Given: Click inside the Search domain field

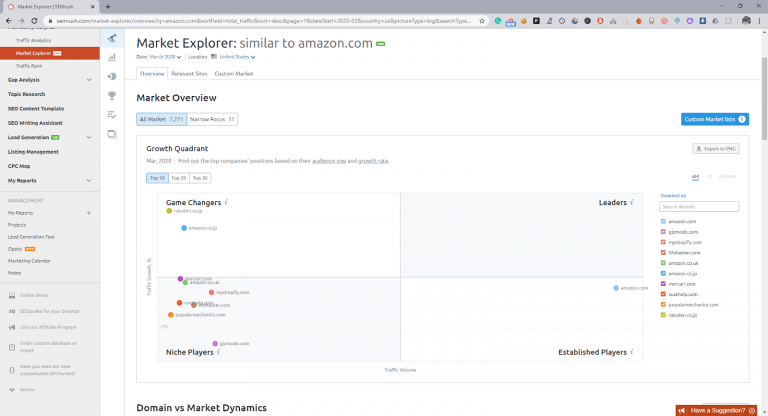Looking at the screenshot, I should [x=699, y=207].
